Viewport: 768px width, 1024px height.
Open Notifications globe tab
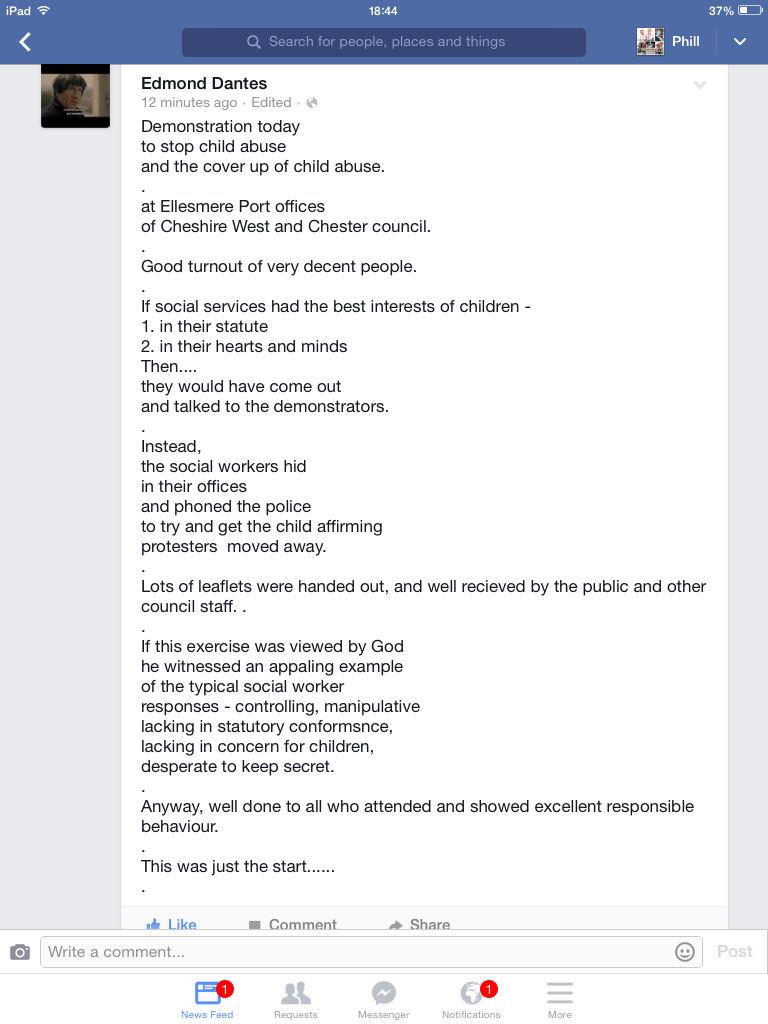pos(471,999)
